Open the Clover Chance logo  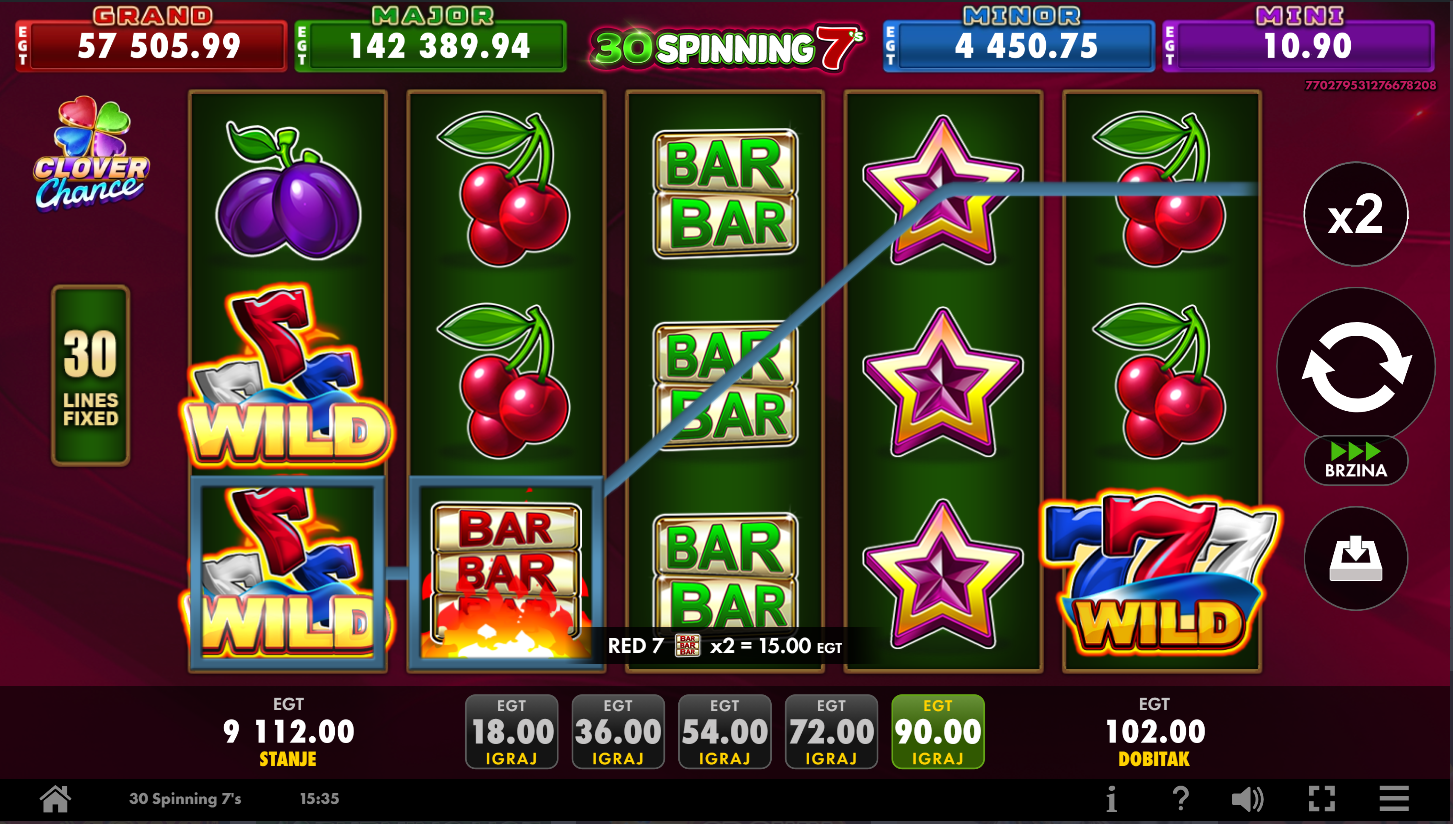coord(91,154)
